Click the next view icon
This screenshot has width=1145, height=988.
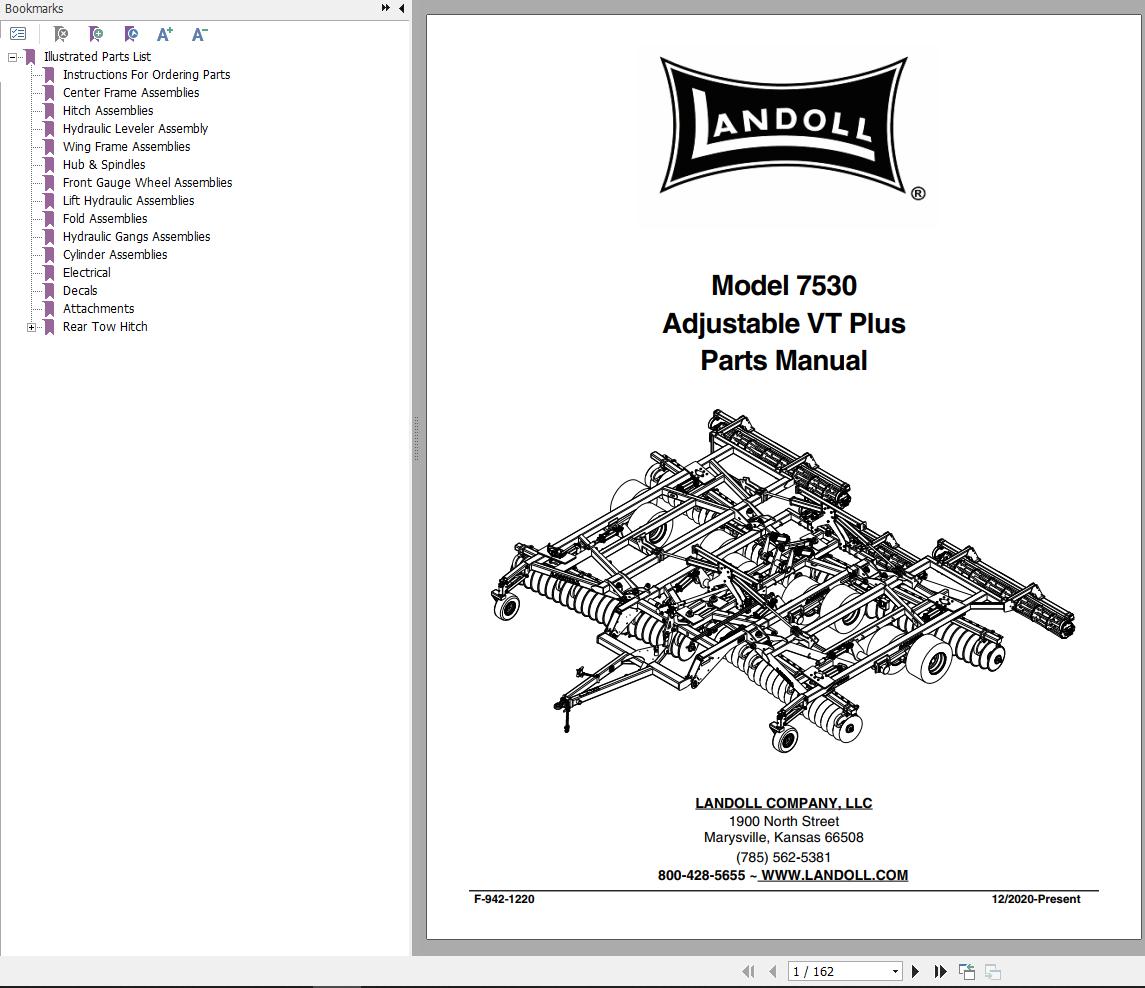(x=992, y=970)
